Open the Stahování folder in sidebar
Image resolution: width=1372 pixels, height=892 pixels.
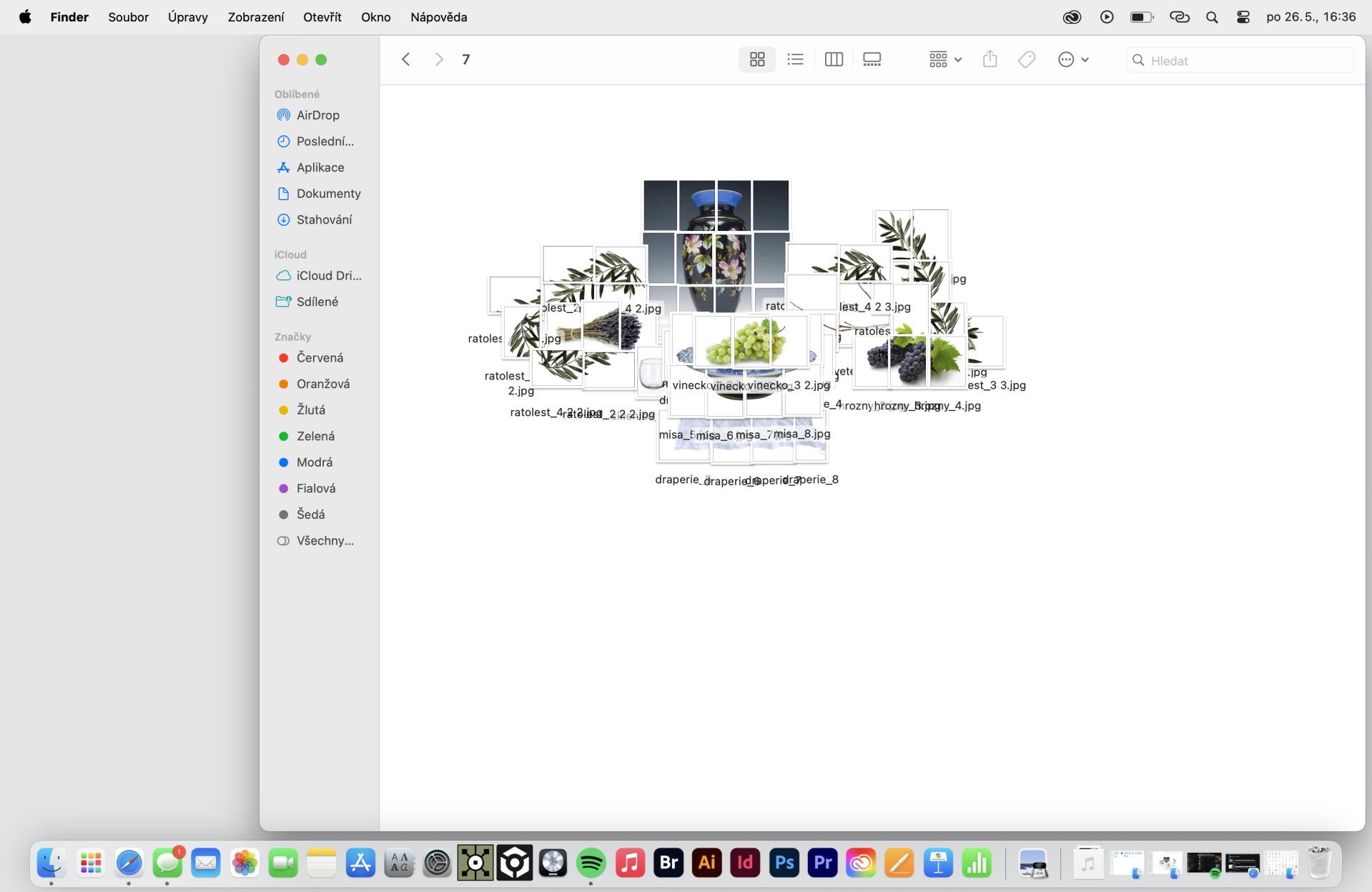coord(324,219)
